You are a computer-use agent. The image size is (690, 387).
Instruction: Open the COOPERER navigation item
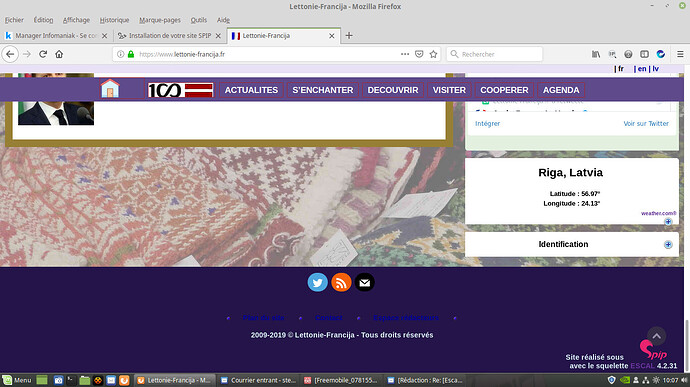coord(504,90)
